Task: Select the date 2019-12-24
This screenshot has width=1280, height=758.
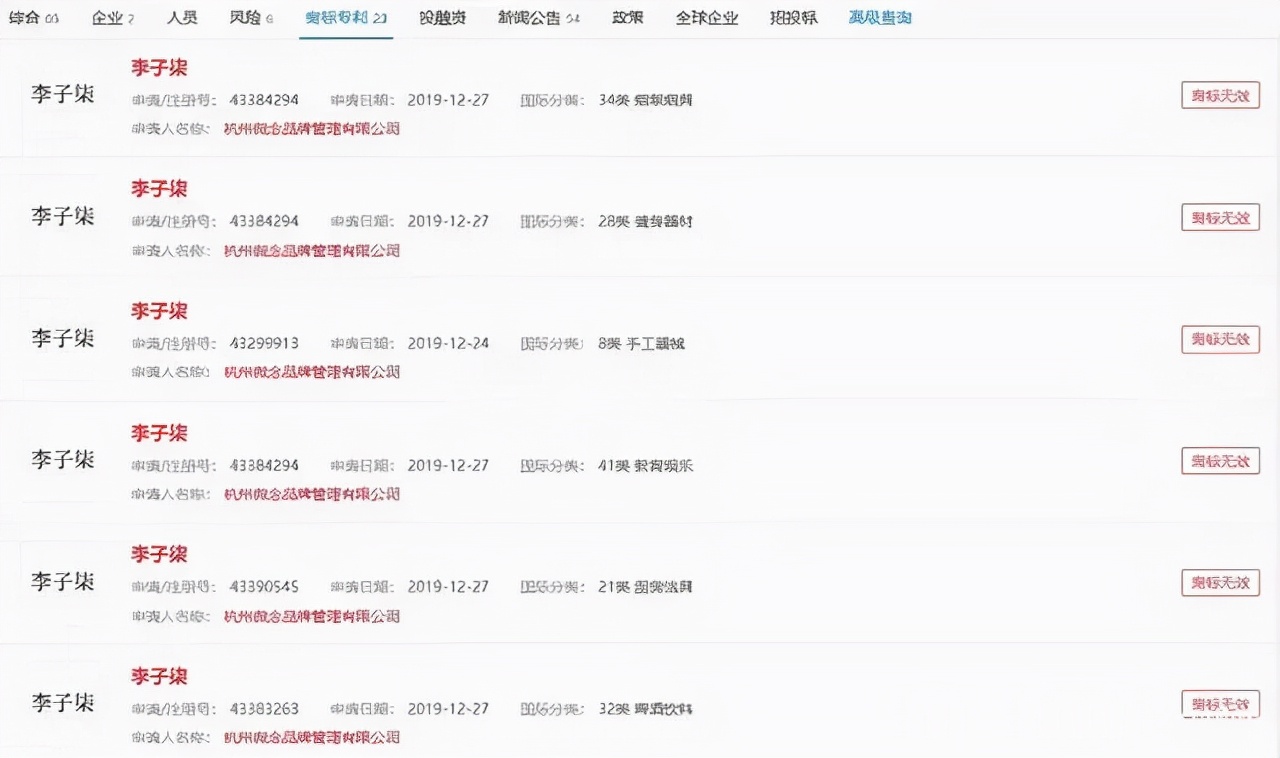Action: click(448, 343)
